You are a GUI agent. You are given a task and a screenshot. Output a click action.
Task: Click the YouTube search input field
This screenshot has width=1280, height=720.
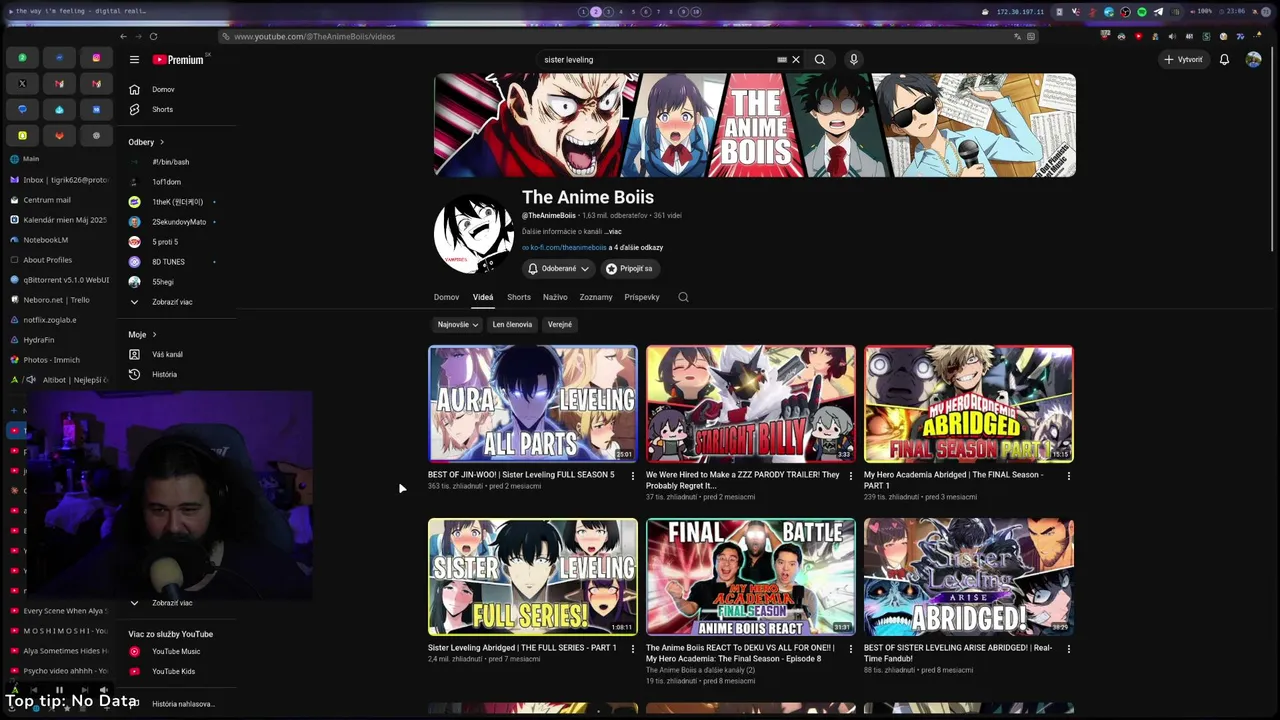tap(660, 60)
